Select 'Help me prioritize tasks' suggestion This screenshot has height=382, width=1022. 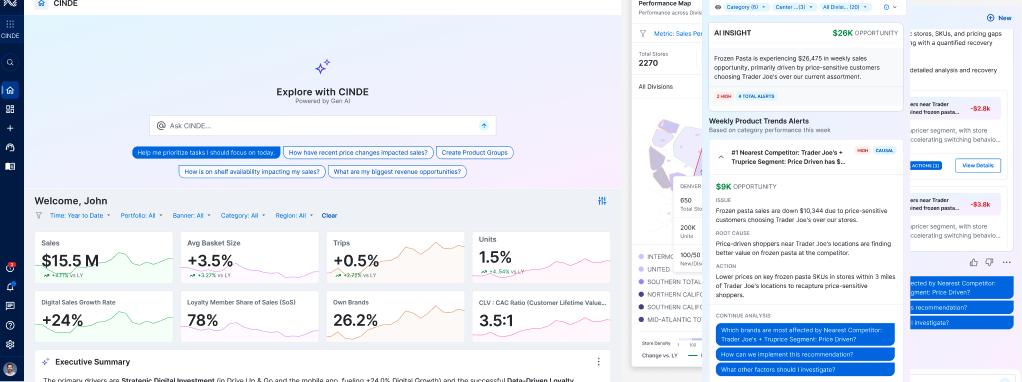(206, 153)
